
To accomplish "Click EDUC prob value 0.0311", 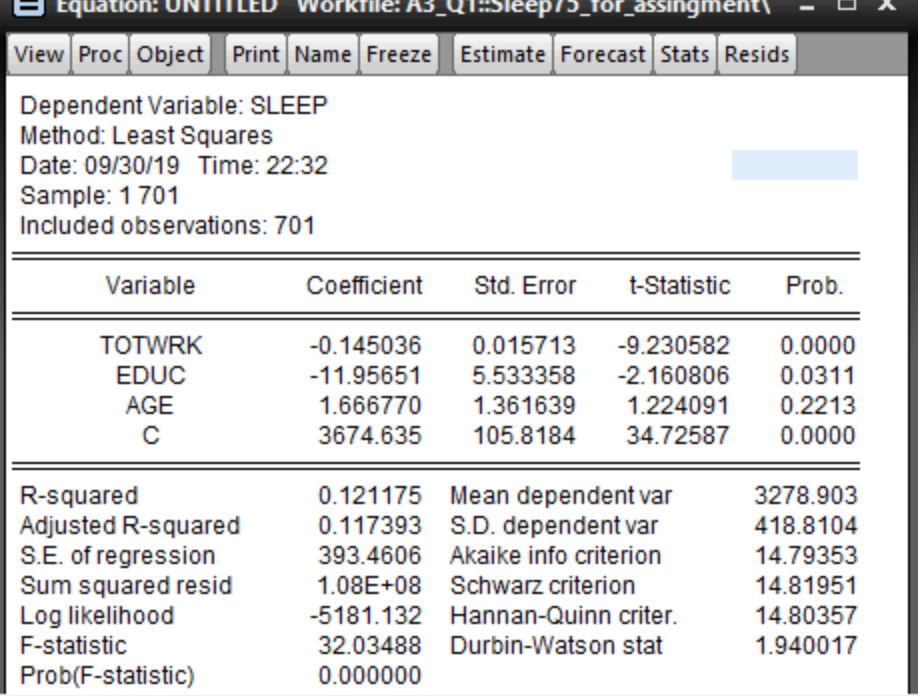I will click(818, 375).
